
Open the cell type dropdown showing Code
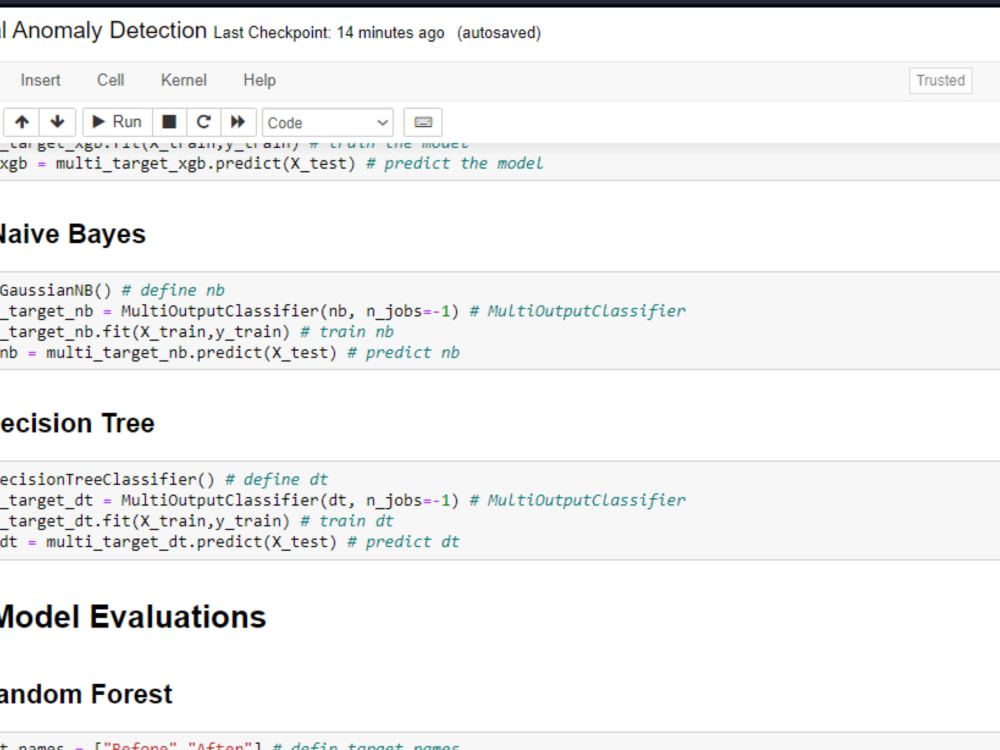(x=327, y=121)
